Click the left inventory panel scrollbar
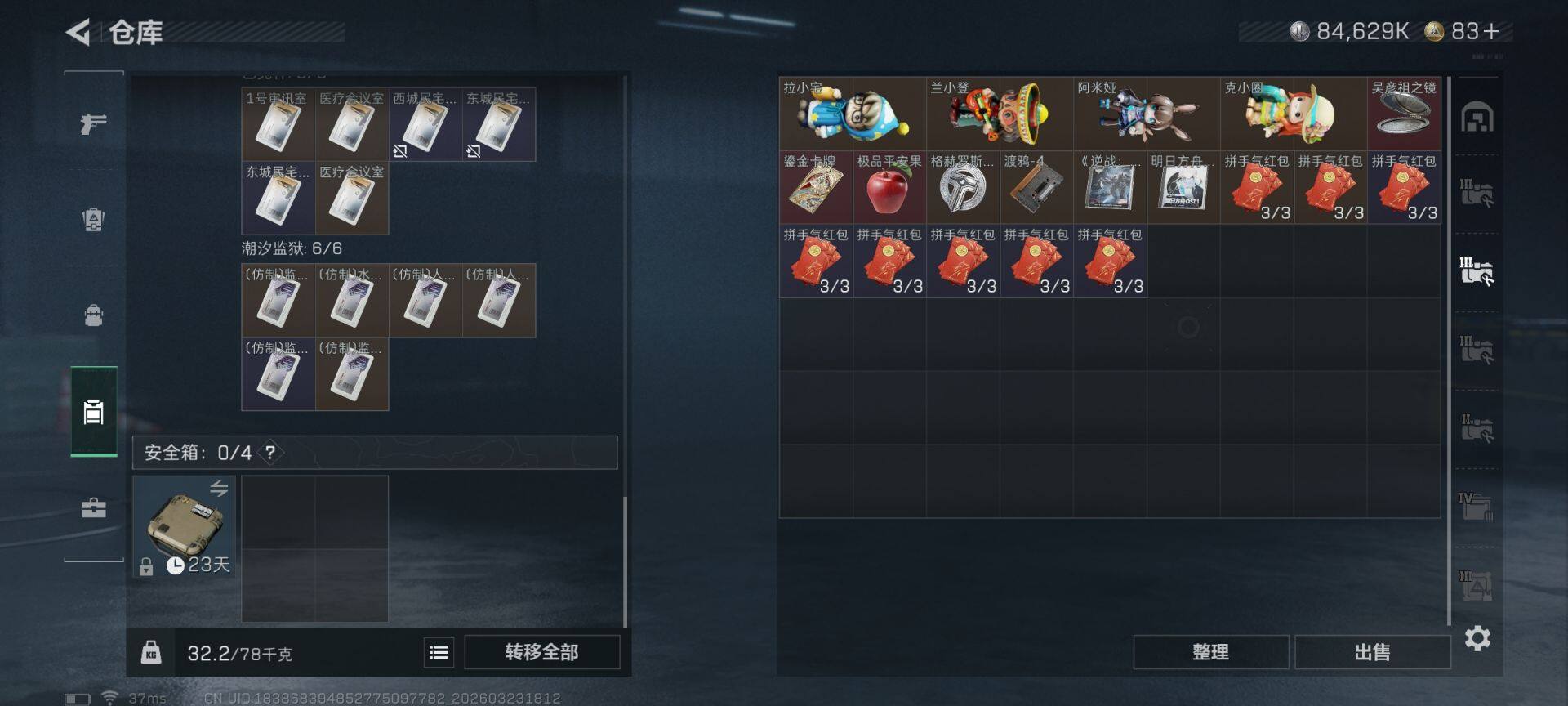The height and width of the screenshot is (706, 1568). click(x=625, y=351)
